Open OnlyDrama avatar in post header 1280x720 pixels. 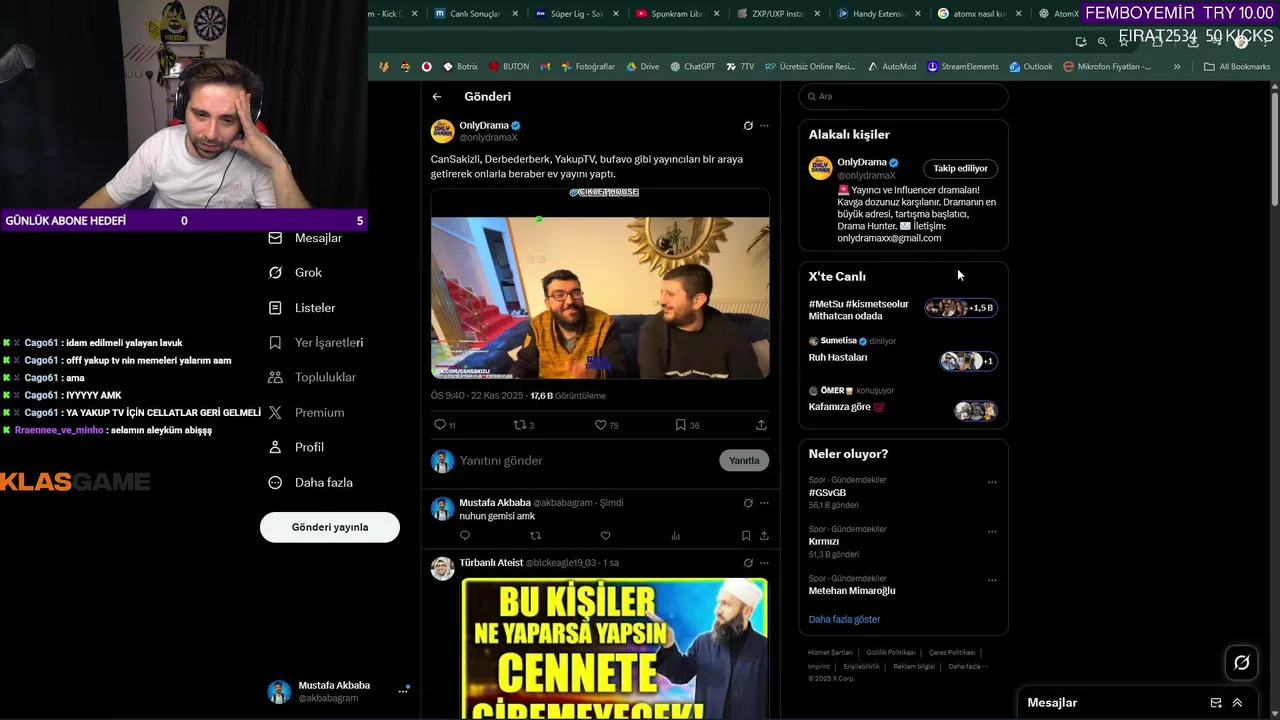(442, 131)
